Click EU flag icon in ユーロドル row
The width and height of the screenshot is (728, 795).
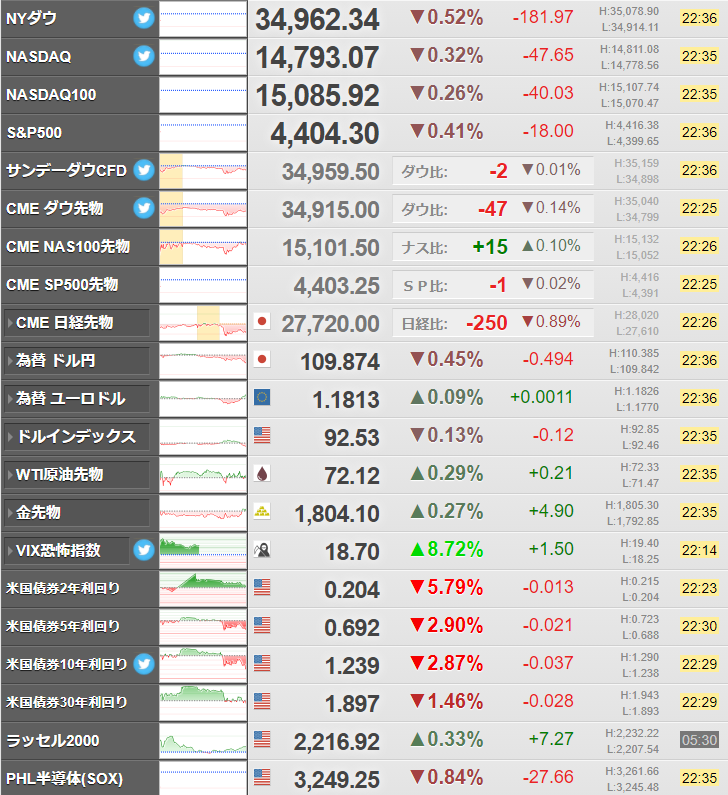point(262,397)
